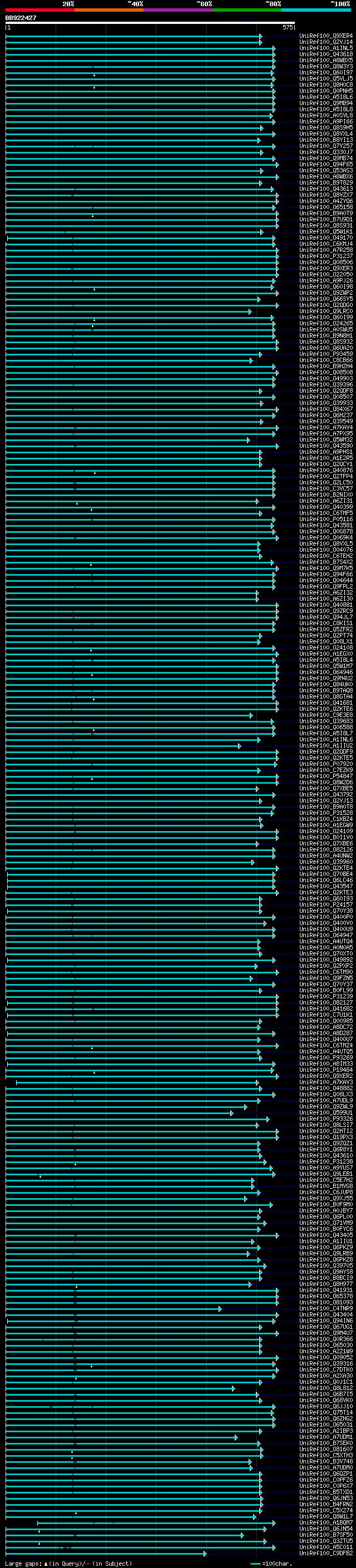Viewport: 356px width, 1568px height.
Task: Click hit label UniRef100_Q8W3Y3
Action: pos(326,66)
